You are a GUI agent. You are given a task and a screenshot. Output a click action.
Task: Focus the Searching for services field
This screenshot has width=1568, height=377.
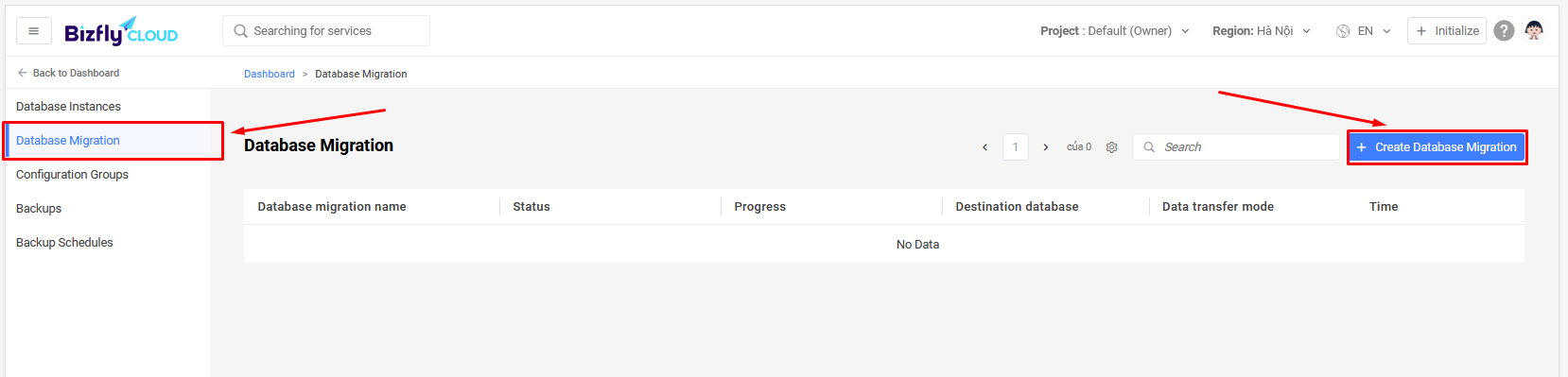[x=326, y=31]
